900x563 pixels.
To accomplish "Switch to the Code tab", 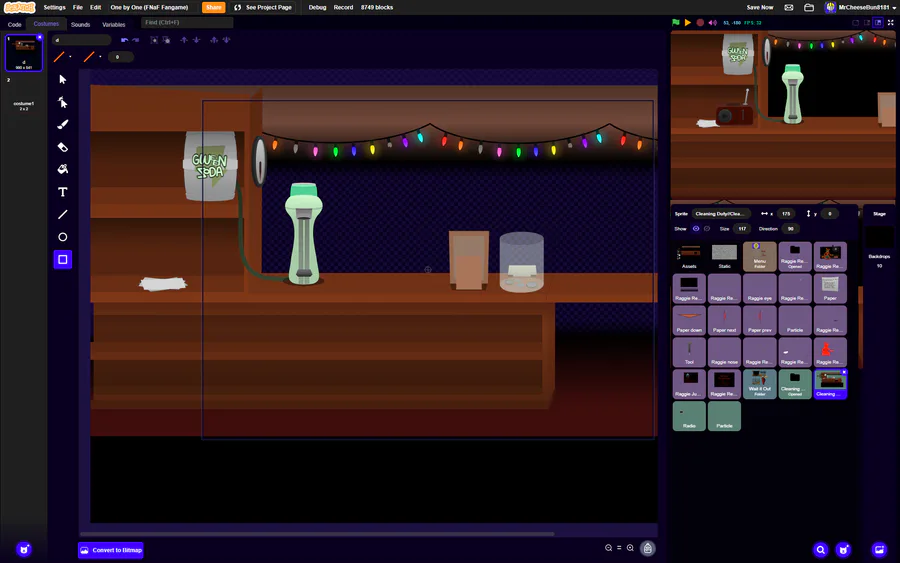I will click(x=14, y=25).
